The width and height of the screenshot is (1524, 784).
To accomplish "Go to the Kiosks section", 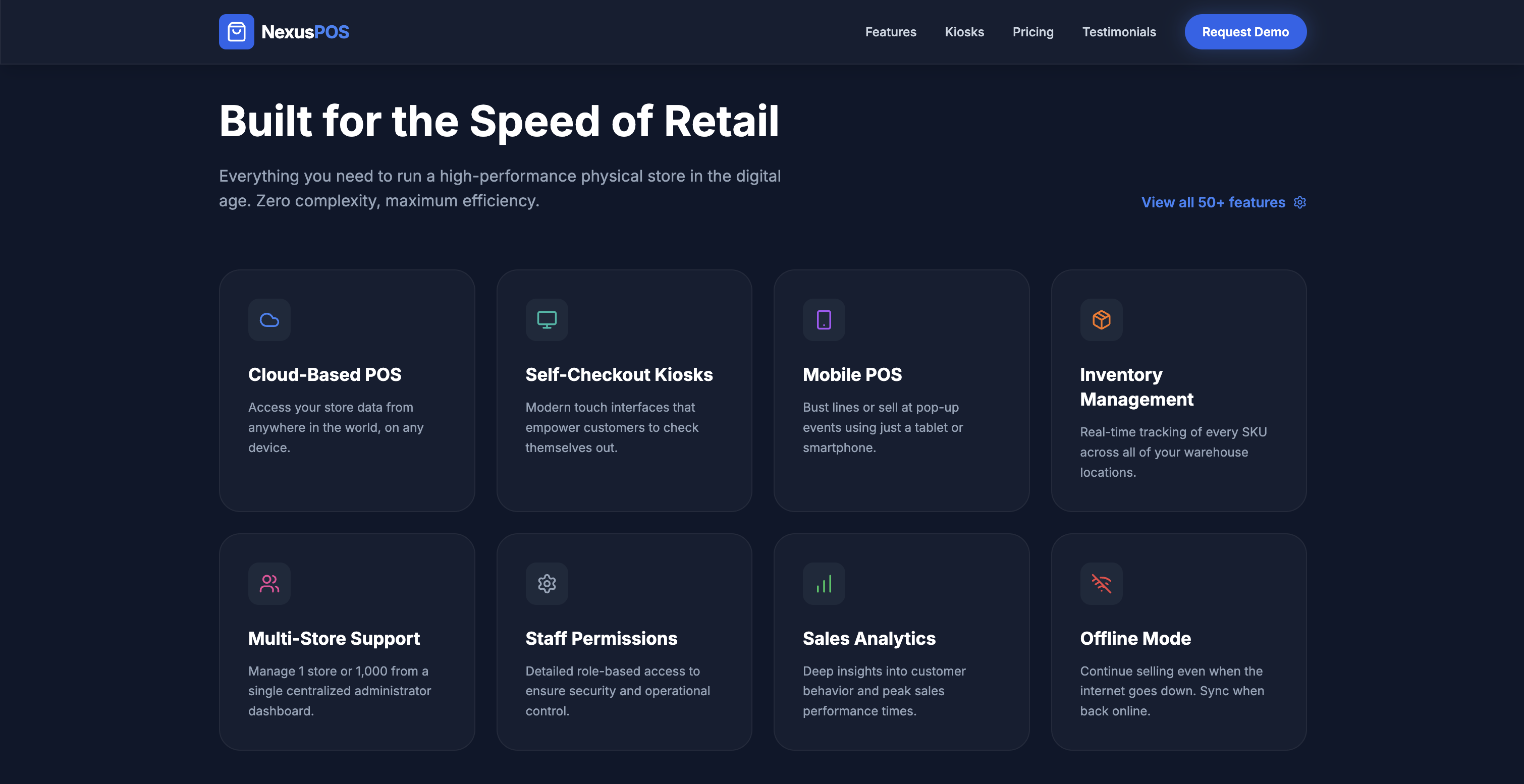I will pyautogui.click(x=964, y=31).
